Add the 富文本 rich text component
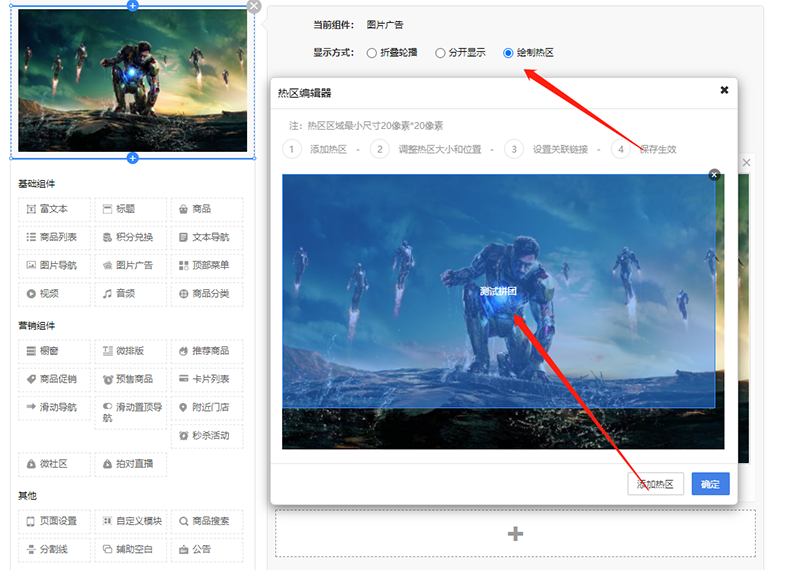This screenshot has height=570, width=800. pyautogui.click(x=54, y=209)
